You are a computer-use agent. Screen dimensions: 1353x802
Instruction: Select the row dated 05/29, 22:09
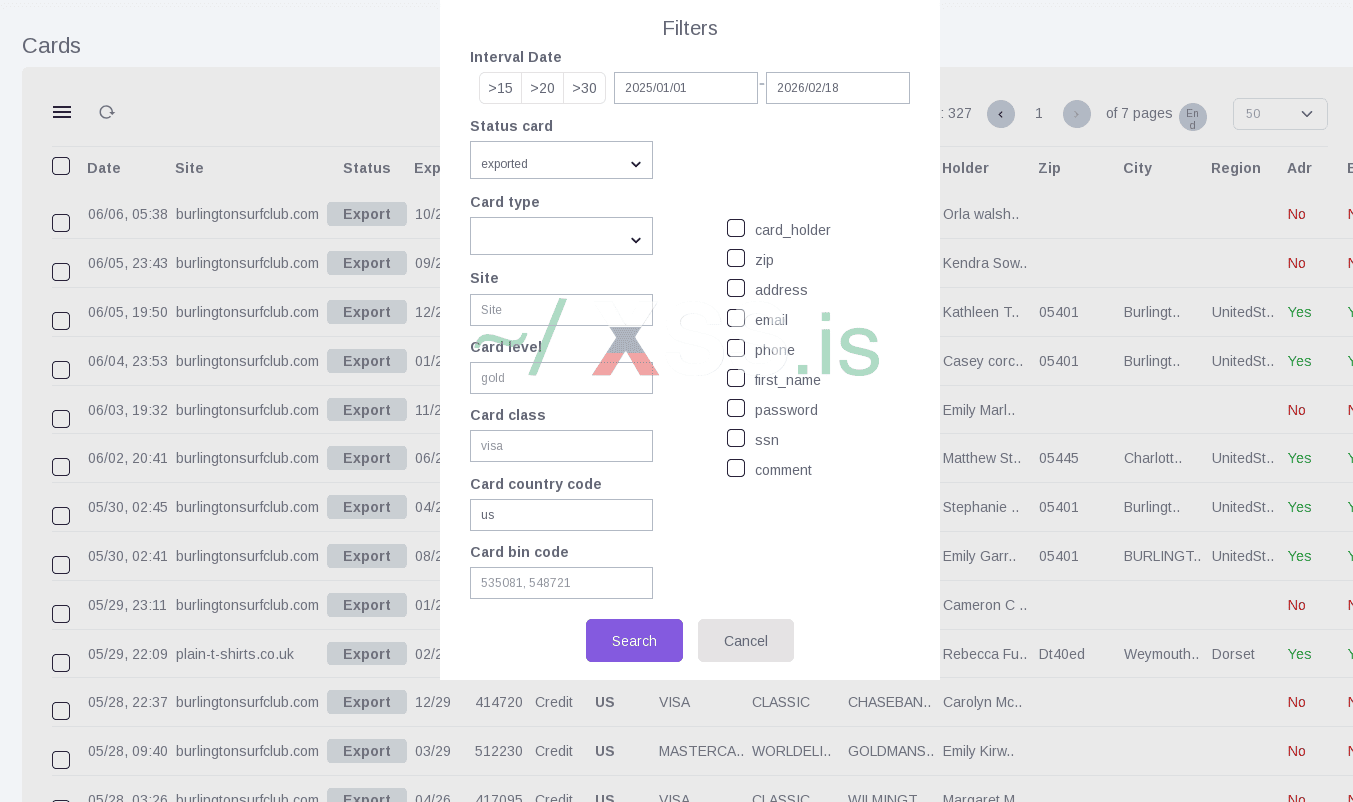pyautogui.click(x=61, y=663)
